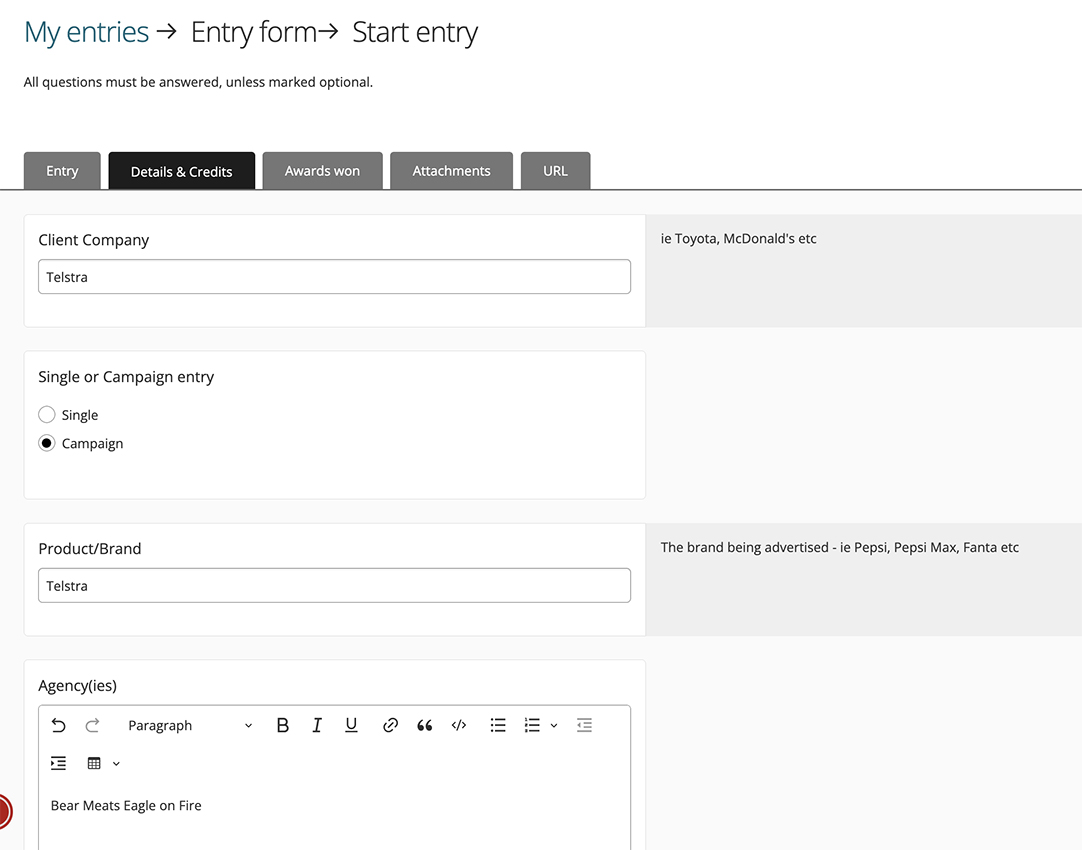Toggle italic formatting in the editor
This screenshot has width=1082, height=850.
(x=317, y=726)
